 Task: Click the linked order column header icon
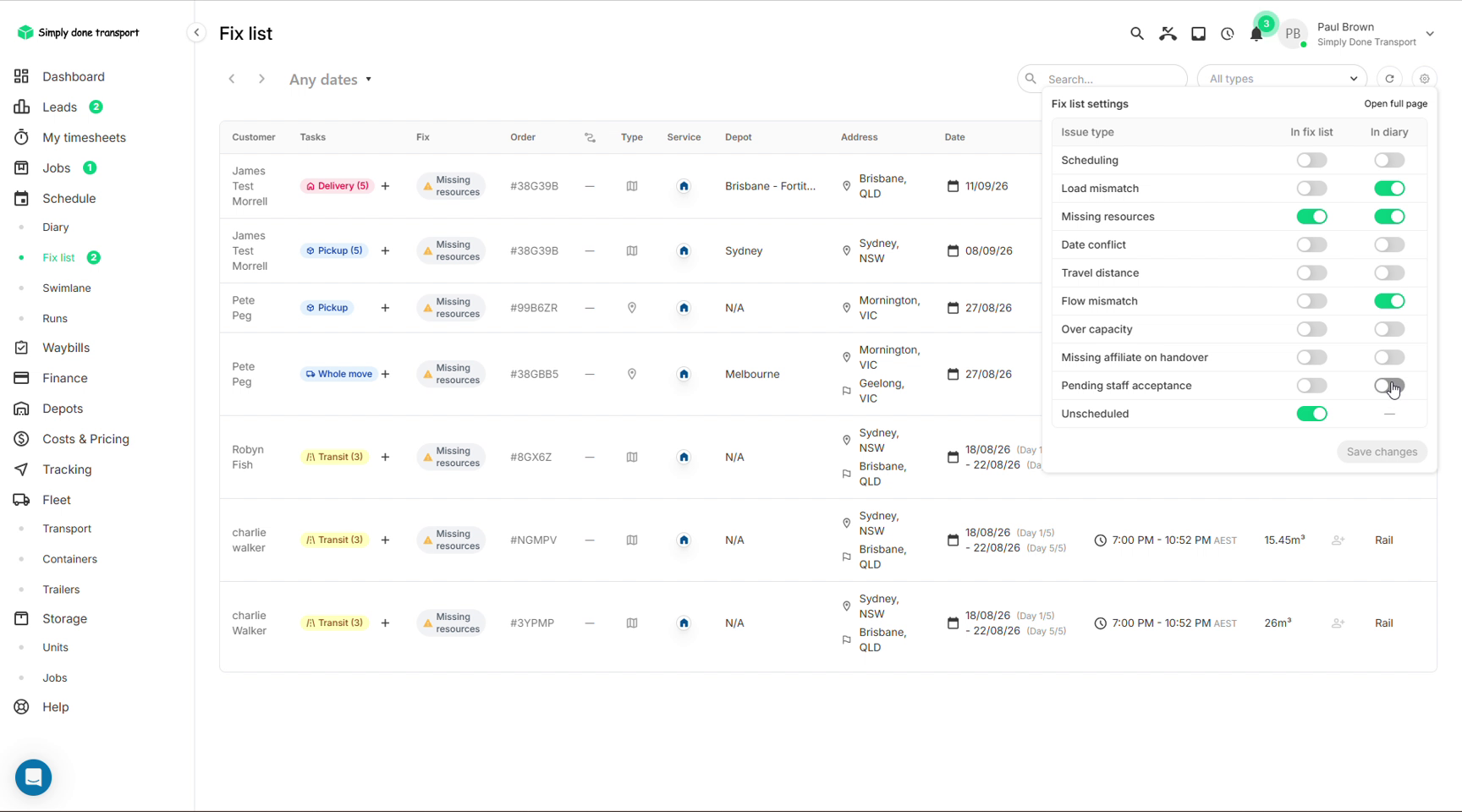click(590, 137)
